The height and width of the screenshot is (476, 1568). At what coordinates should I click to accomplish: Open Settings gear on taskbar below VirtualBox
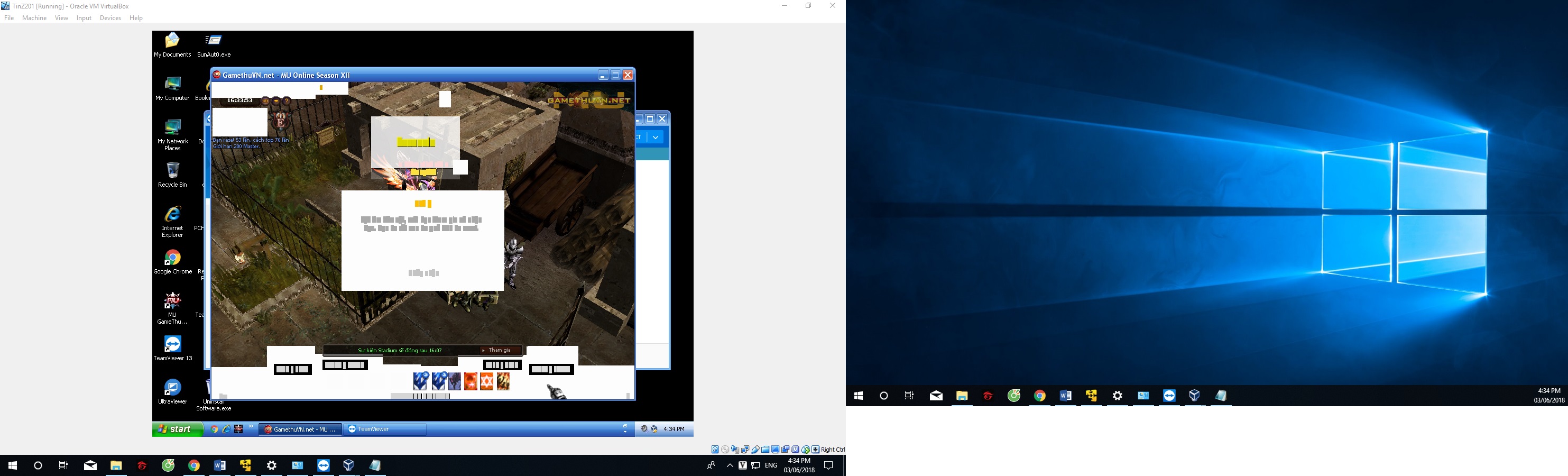(x=272, y=465)
